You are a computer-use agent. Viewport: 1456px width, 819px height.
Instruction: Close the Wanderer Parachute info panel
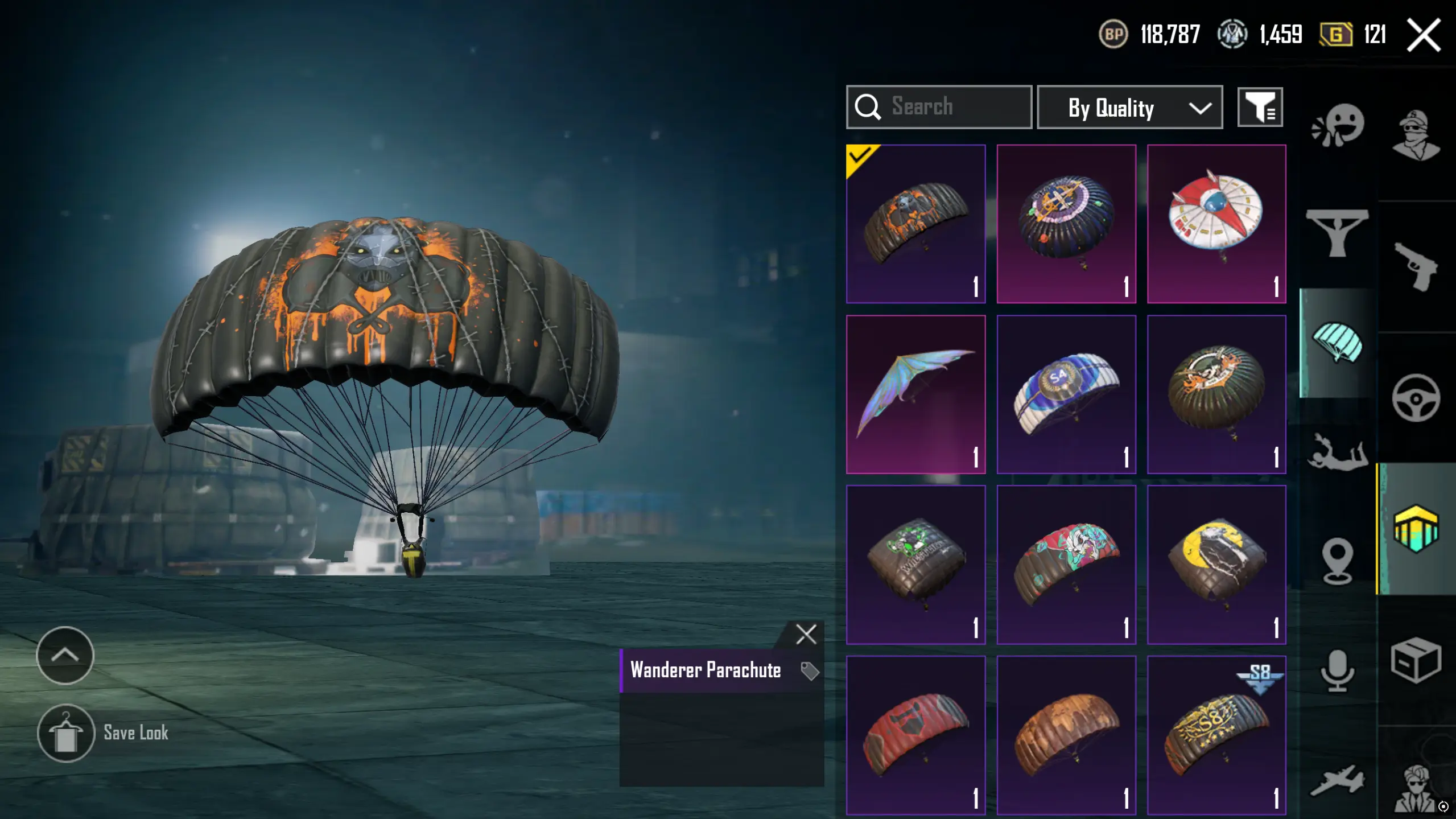[x=806, y=634]
